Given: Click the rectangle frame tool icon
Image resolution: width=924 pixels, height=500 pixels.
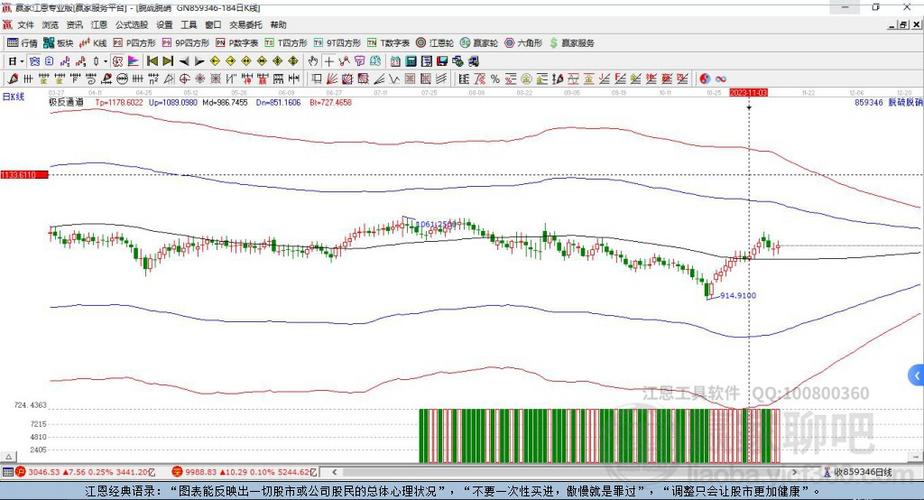Looking at the screenshot, I should (315, 78).
